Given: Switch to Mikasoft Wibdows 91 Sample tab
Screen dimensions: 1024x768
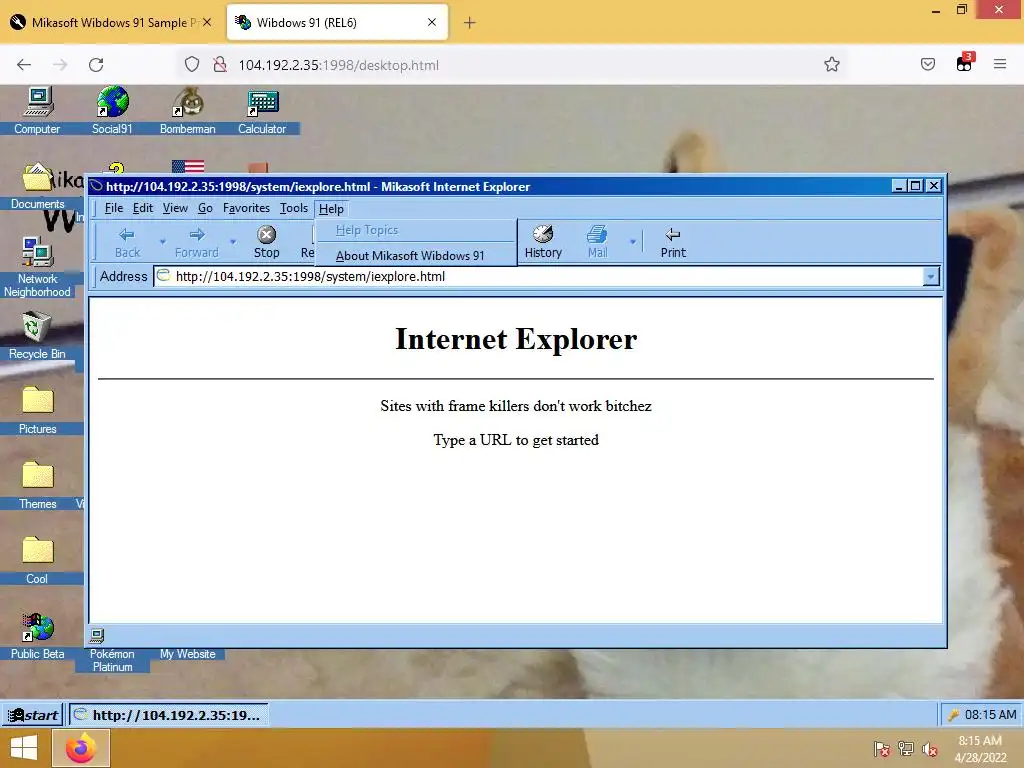Looking at the screenshot, I should point(112,23).
